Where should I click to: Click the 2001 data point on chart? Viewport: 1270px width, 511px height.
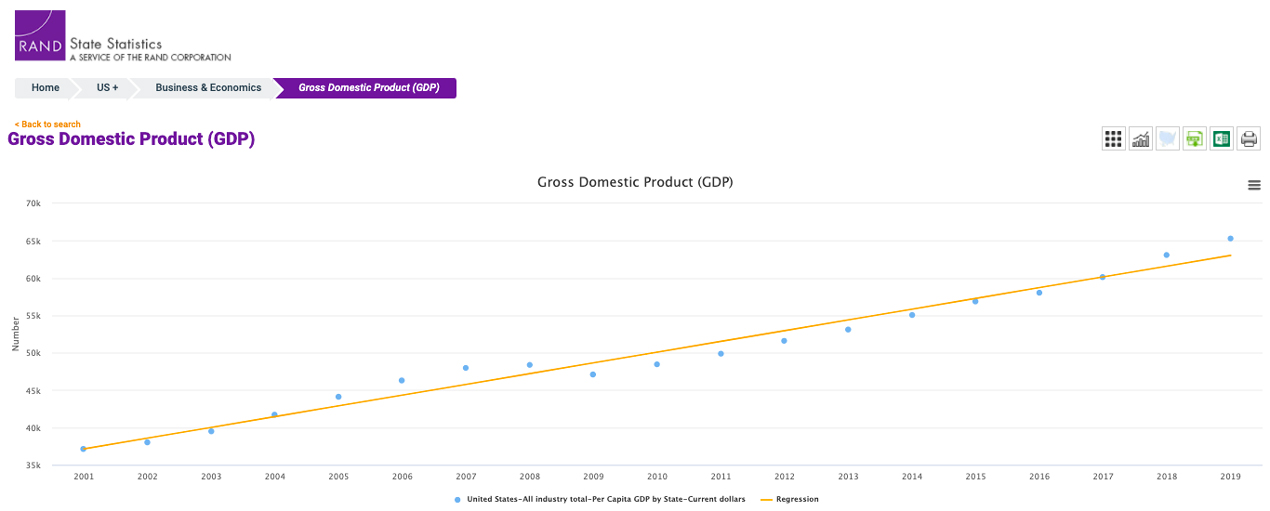pyautogui.click(x=83, y=449)
